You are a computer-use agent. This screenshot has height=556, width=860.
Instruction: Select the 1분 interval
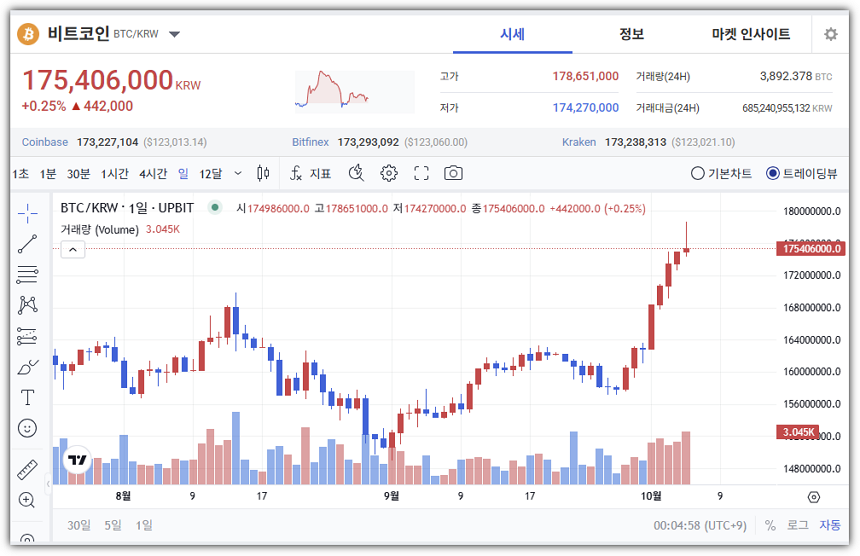pyautogui.click(x=48, y=174)
